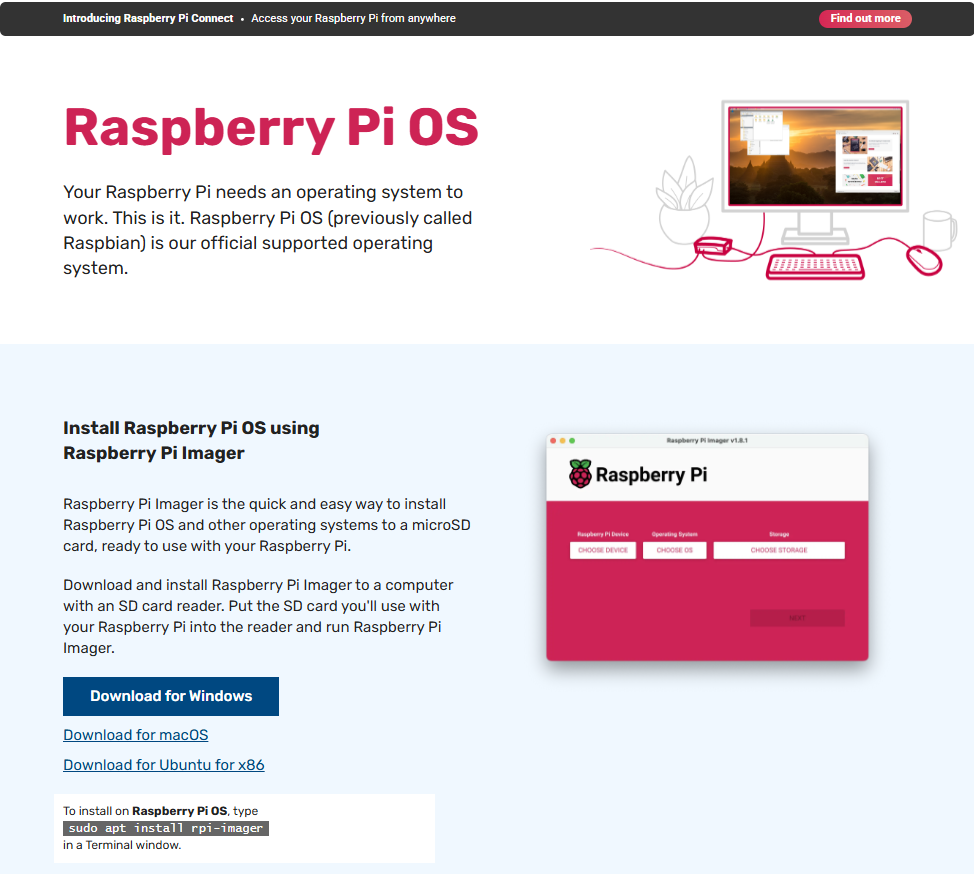
Task: Click the 'in a Terminal window.' text
Action: coord(122,845)
